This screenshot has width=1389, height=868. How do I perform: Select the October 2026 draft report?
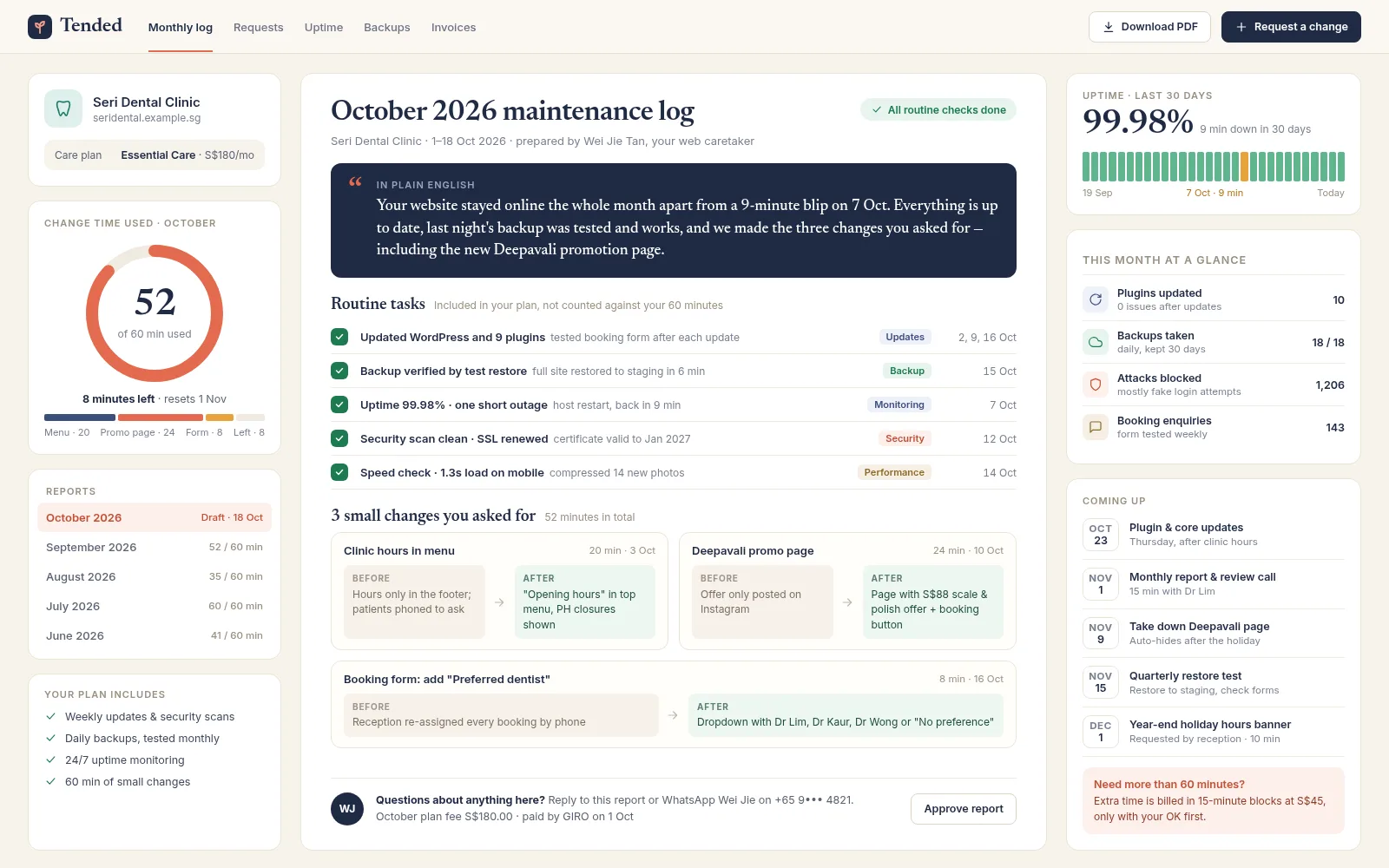click(155, 517)
